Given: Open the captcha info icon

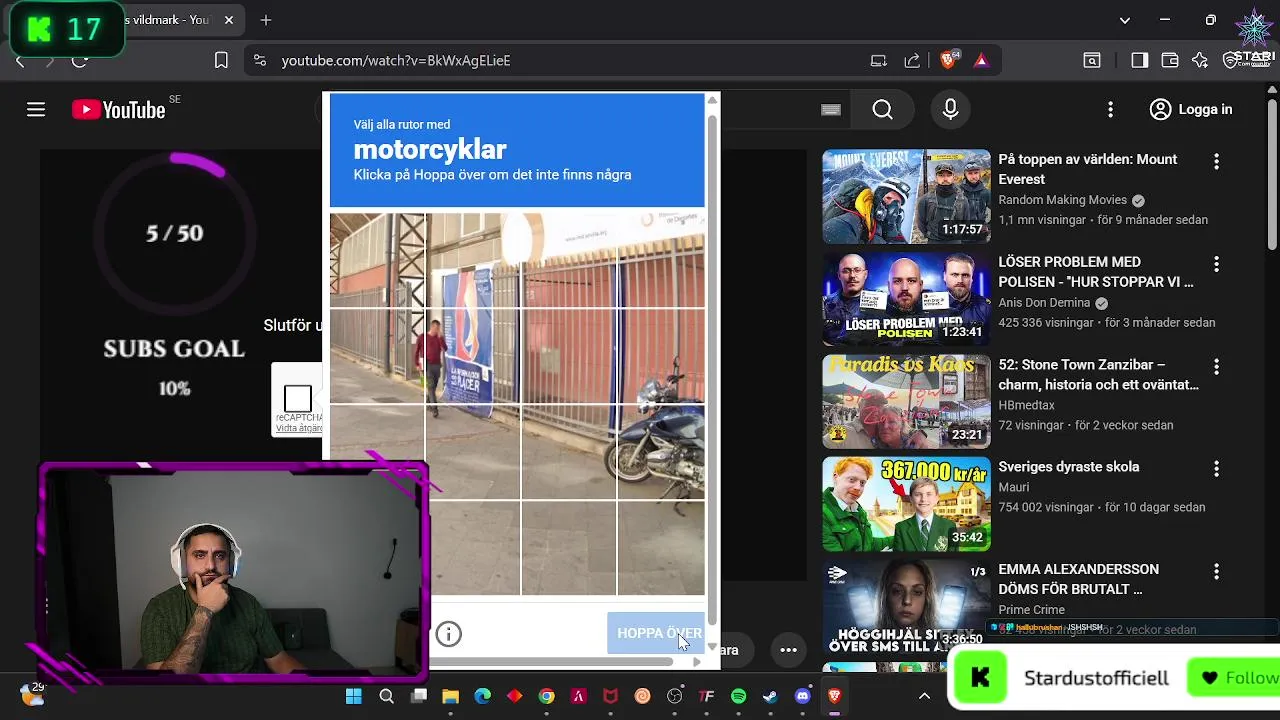Looking at the screenshot, I should click(x=448, y=634).
